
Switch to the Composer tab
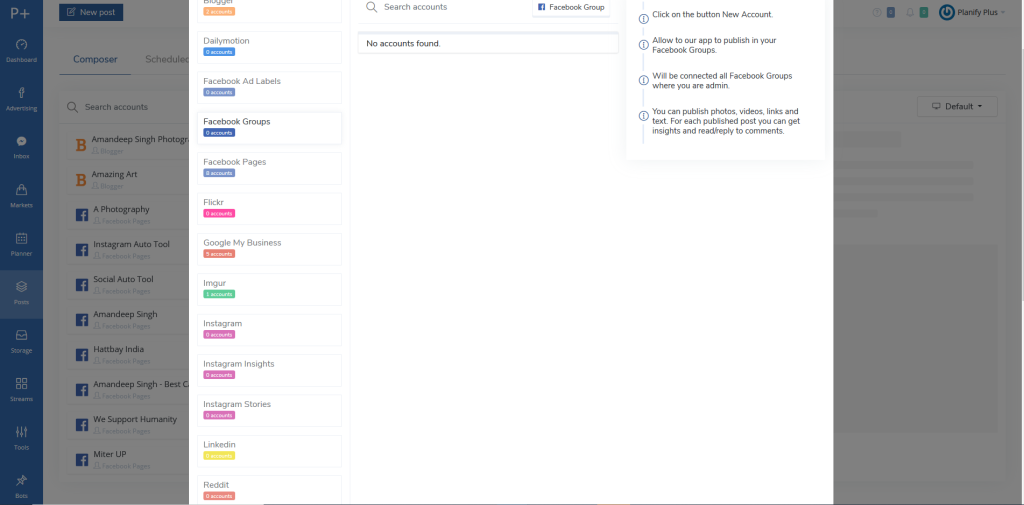[x=95, y=59]
